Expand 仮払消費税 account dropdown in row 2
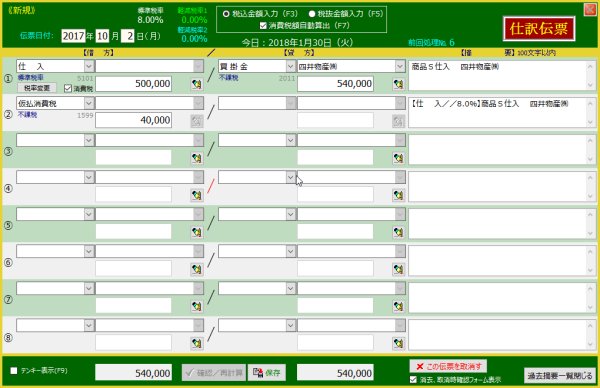The width and height of the screenshot is (600, 388). pyautogui.click(x=89, y=103)
